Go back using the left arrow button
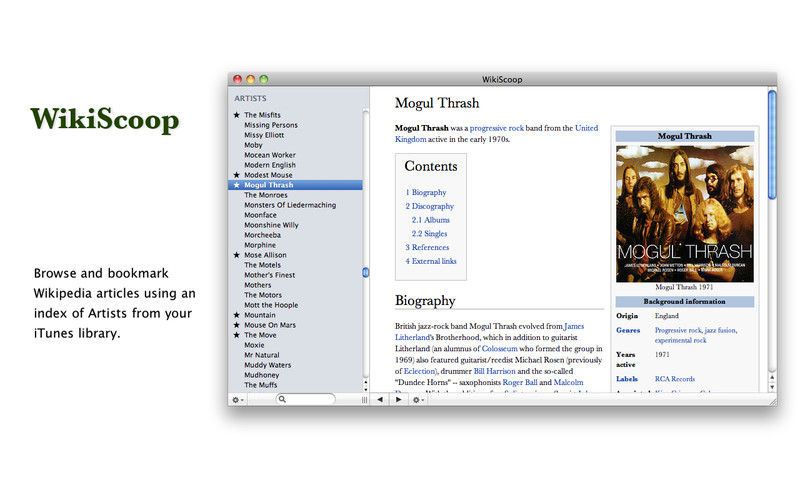 380,399
